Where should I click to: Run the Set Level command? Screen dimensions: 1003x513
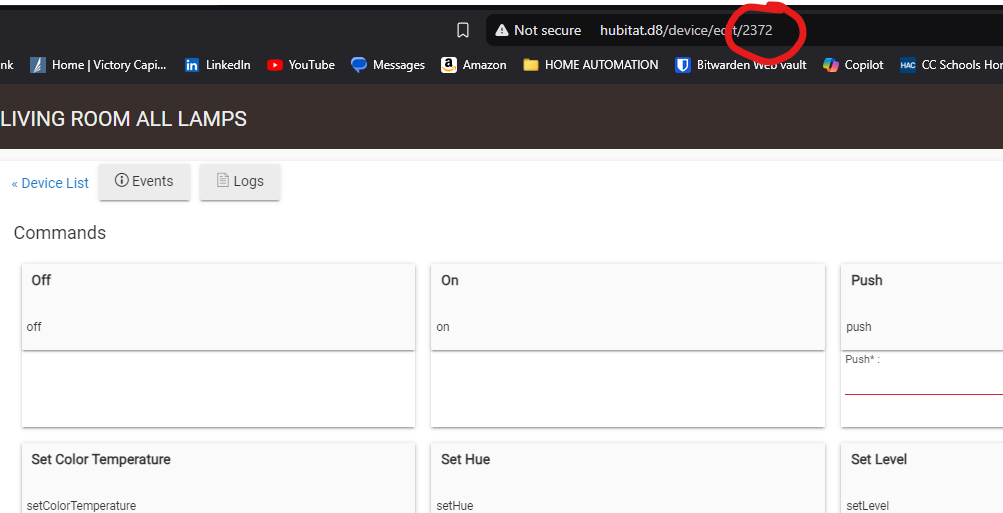click(x=922, y=478)
